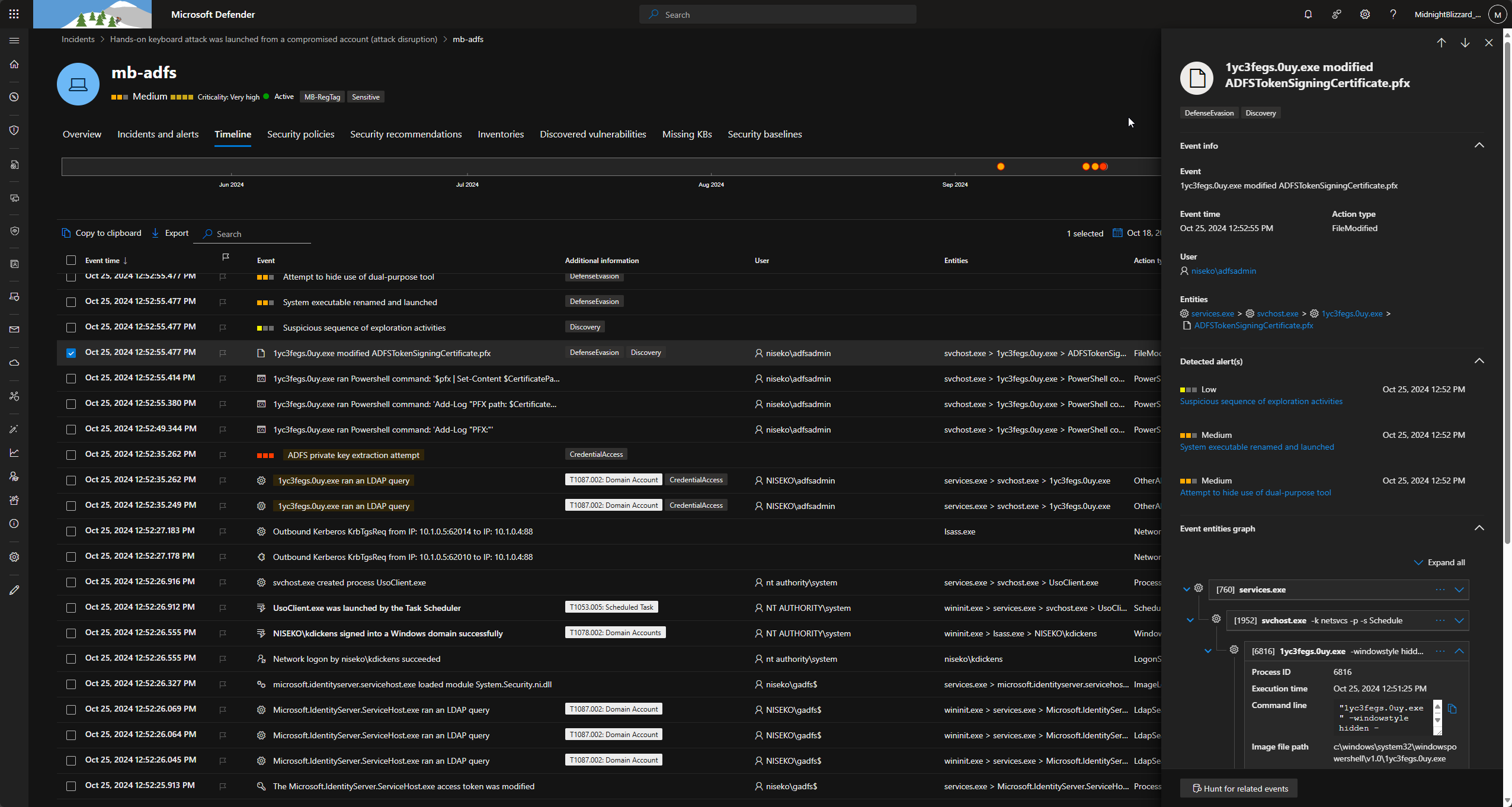The height and width of the screenshot is (807, 1512).
Task: Open the Help question-mark icon in the top bar
Action: click(1393, 14)
